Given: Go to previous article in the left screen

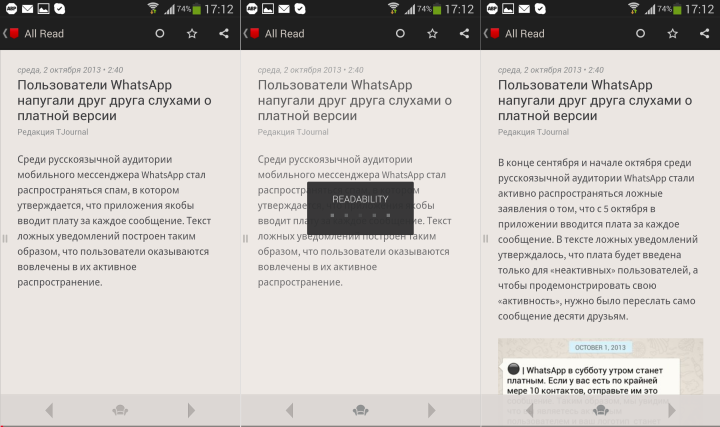Looking at the screenshot, I should click(x=49, y=410).
